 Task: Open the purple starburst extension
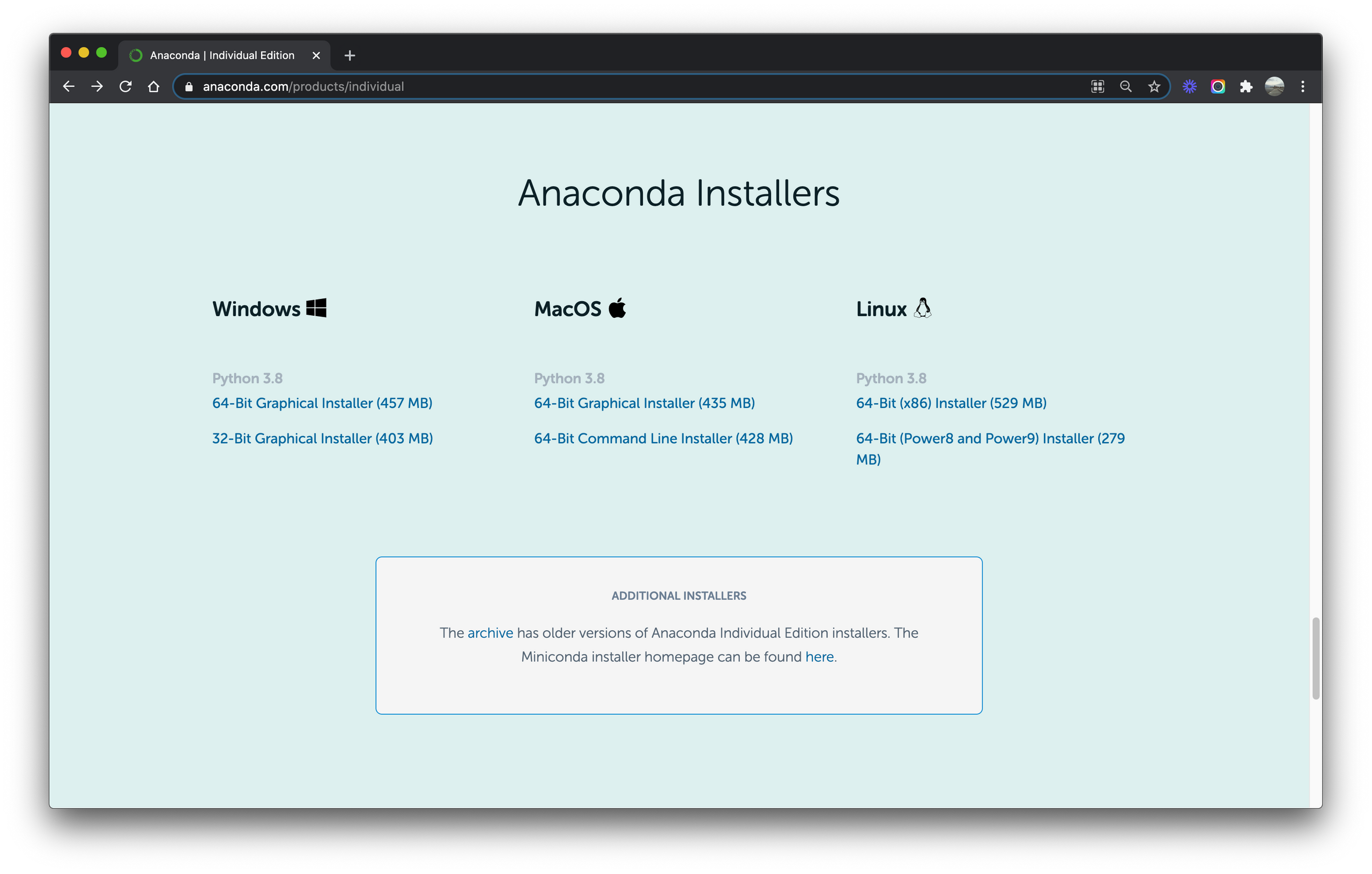pos(1189,87)
